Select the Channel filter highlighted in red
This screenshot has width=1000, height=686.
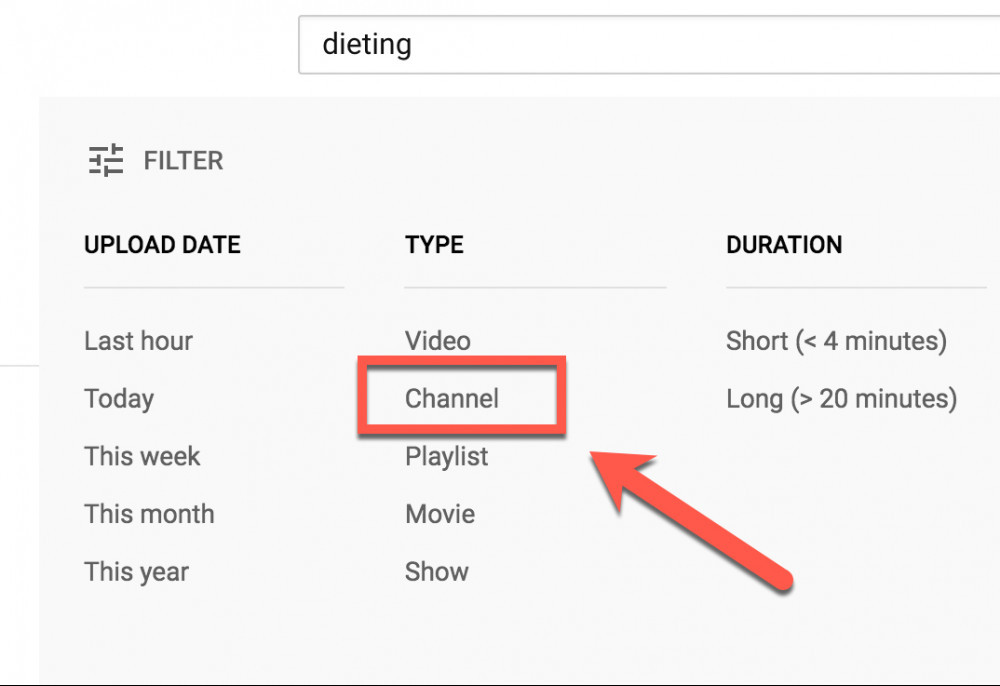point(452,398)
